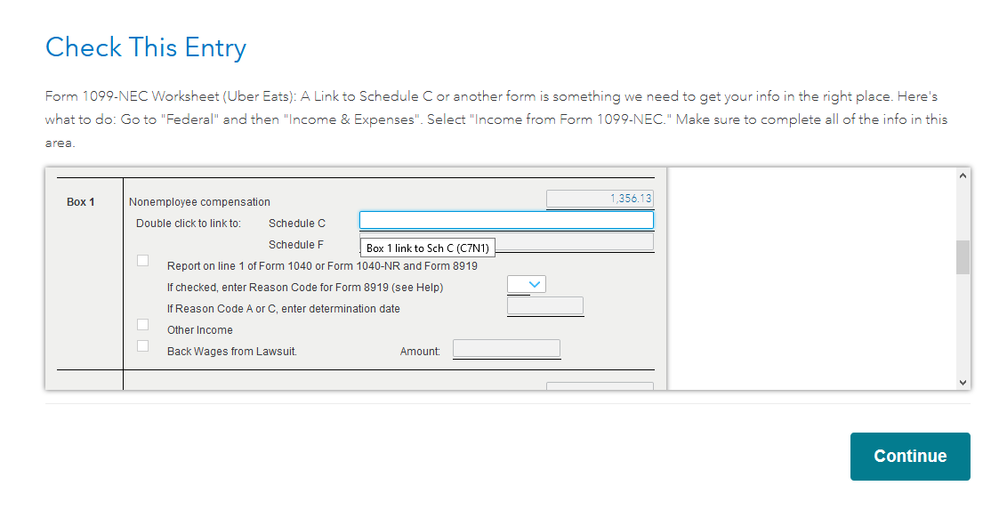
Task: Click the Nonemployee compensation amount 1,356.13
Action: pyautogui.click(x=600, y=199)
